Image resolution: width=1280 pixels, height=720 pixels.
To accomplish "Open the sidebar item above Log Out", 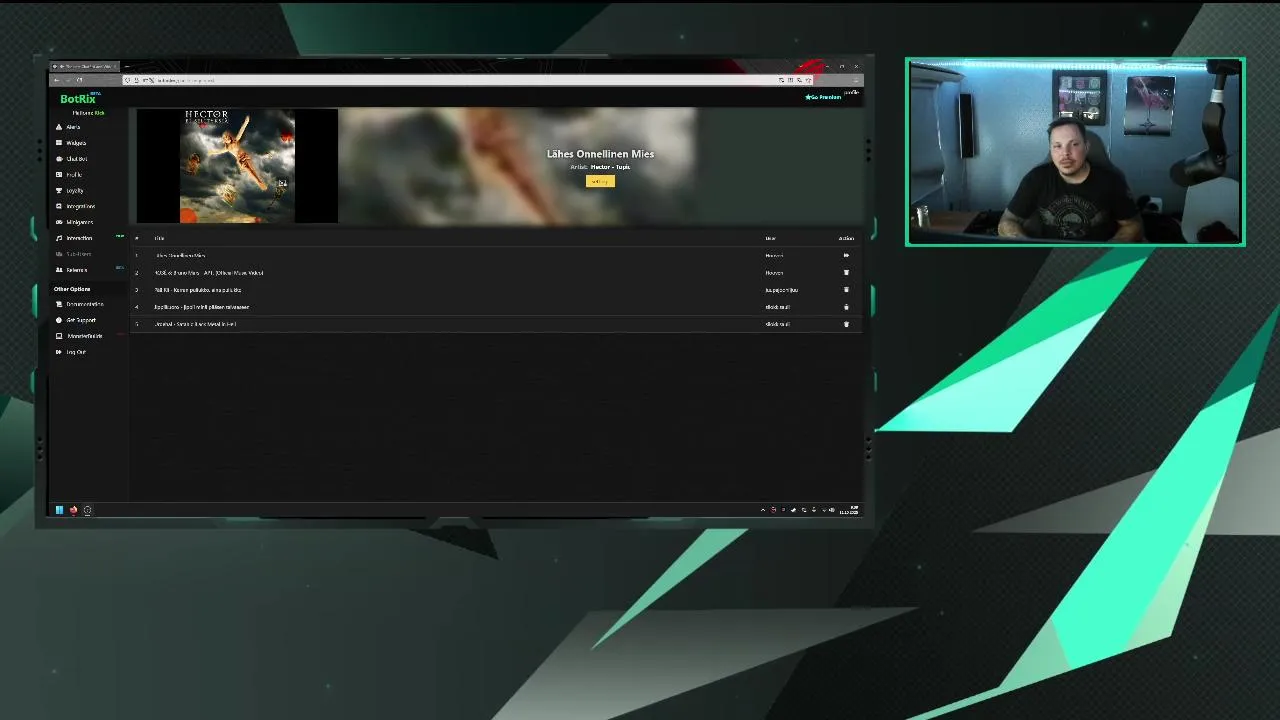I will point(81,336).
